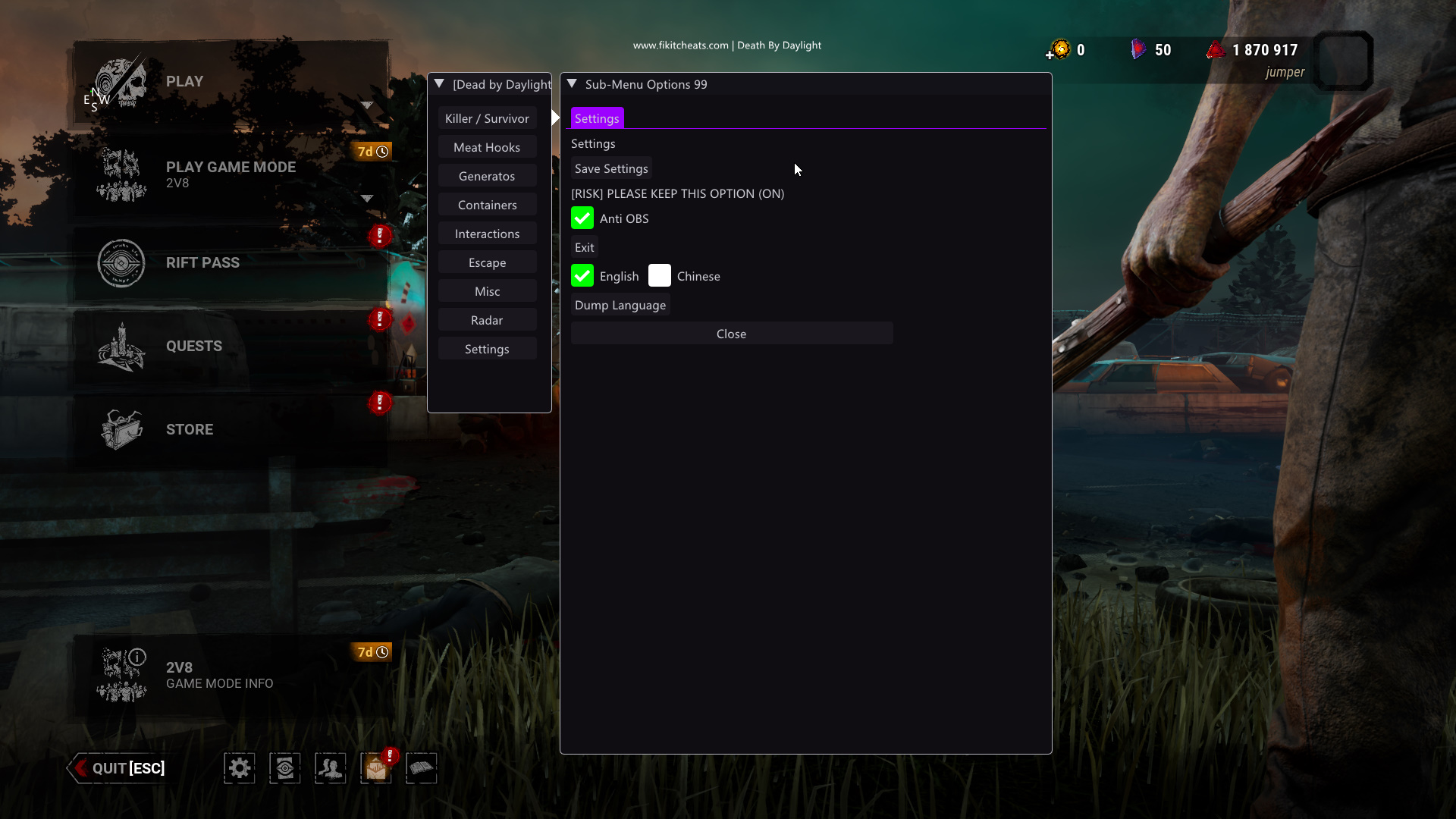Select the purple Settings tab
This screenshot has width=1456, height=819.
click(597, 118)
